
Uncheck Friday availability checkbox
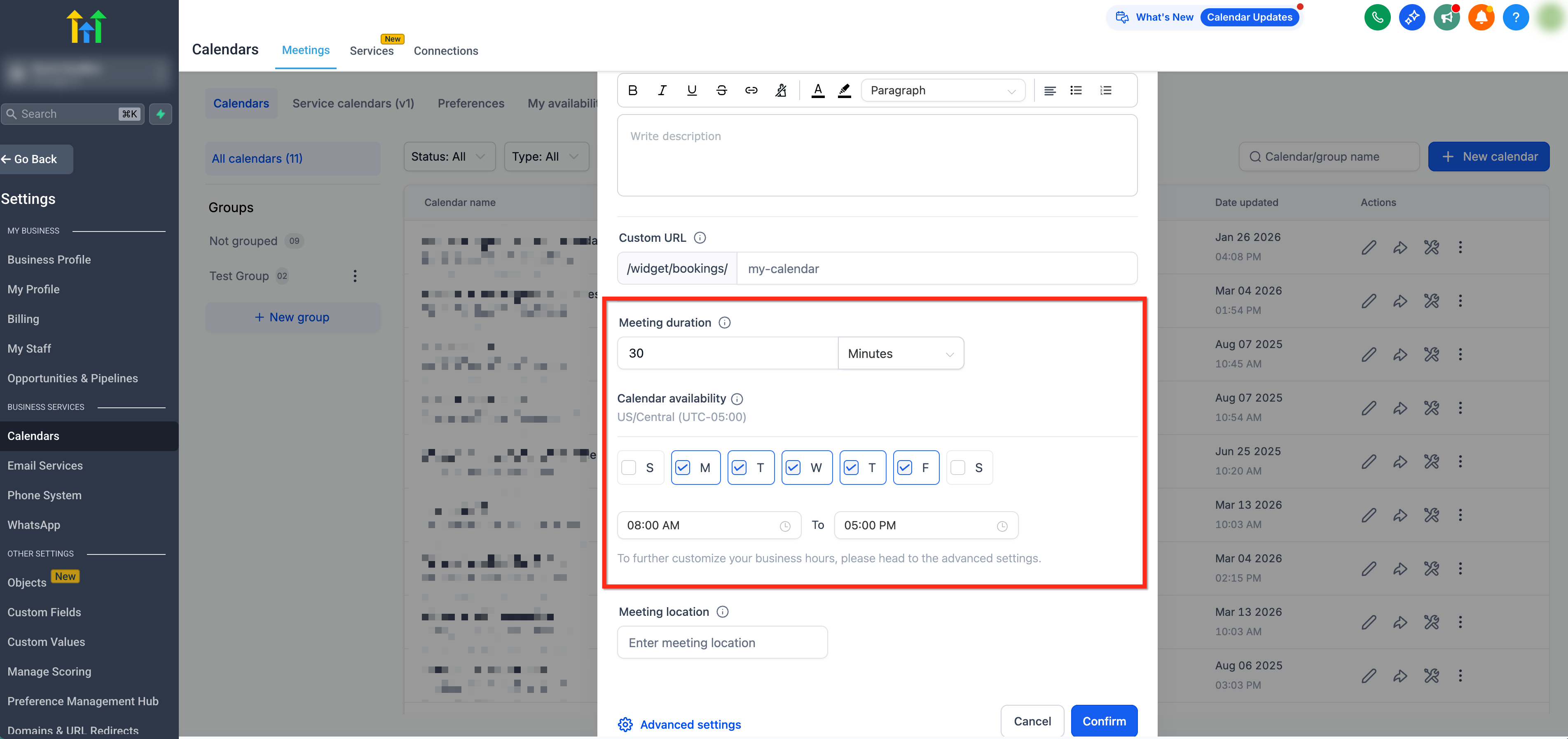[x=905, y=468]
